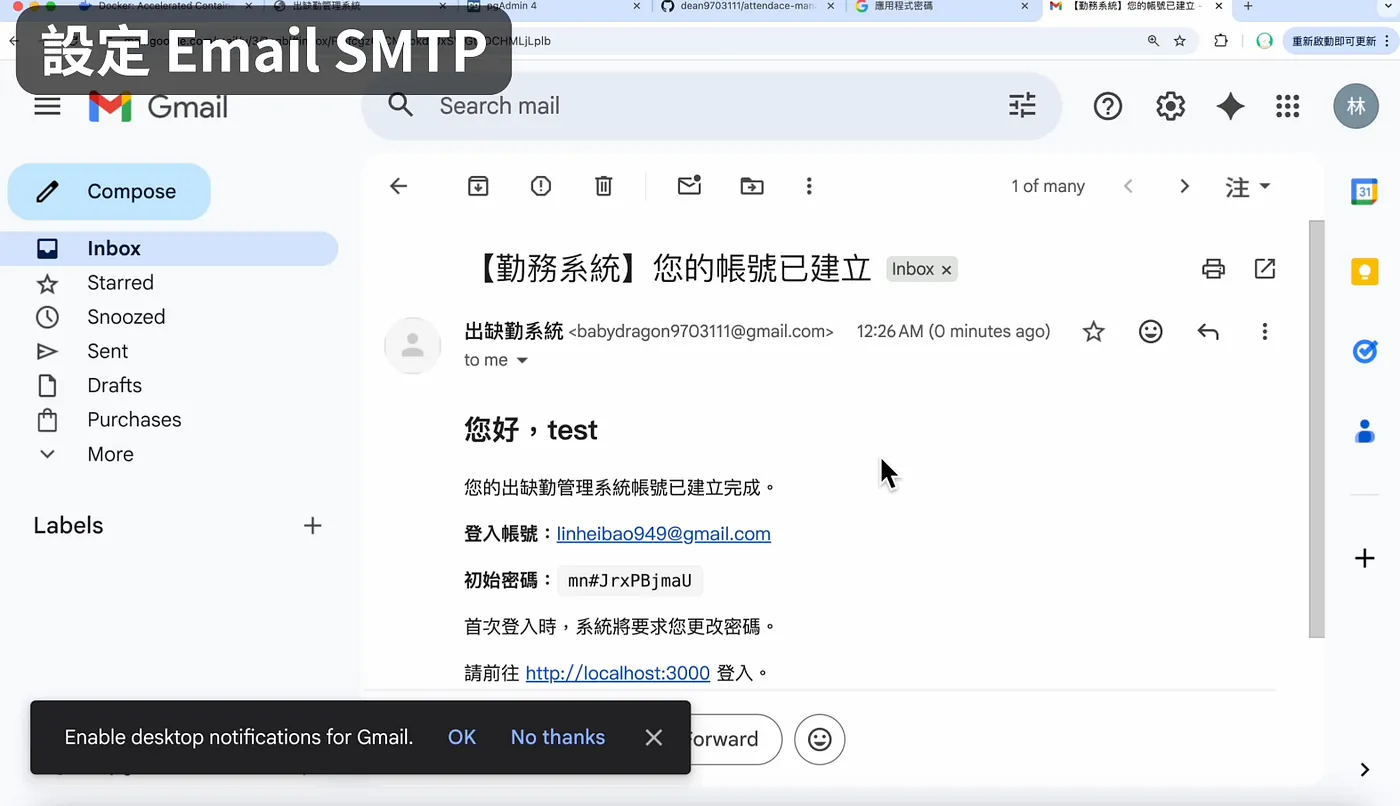Viewport: 1400px width, 806px height.
Task: Open the Snoozed folder
Action: (x=126, y=317)
